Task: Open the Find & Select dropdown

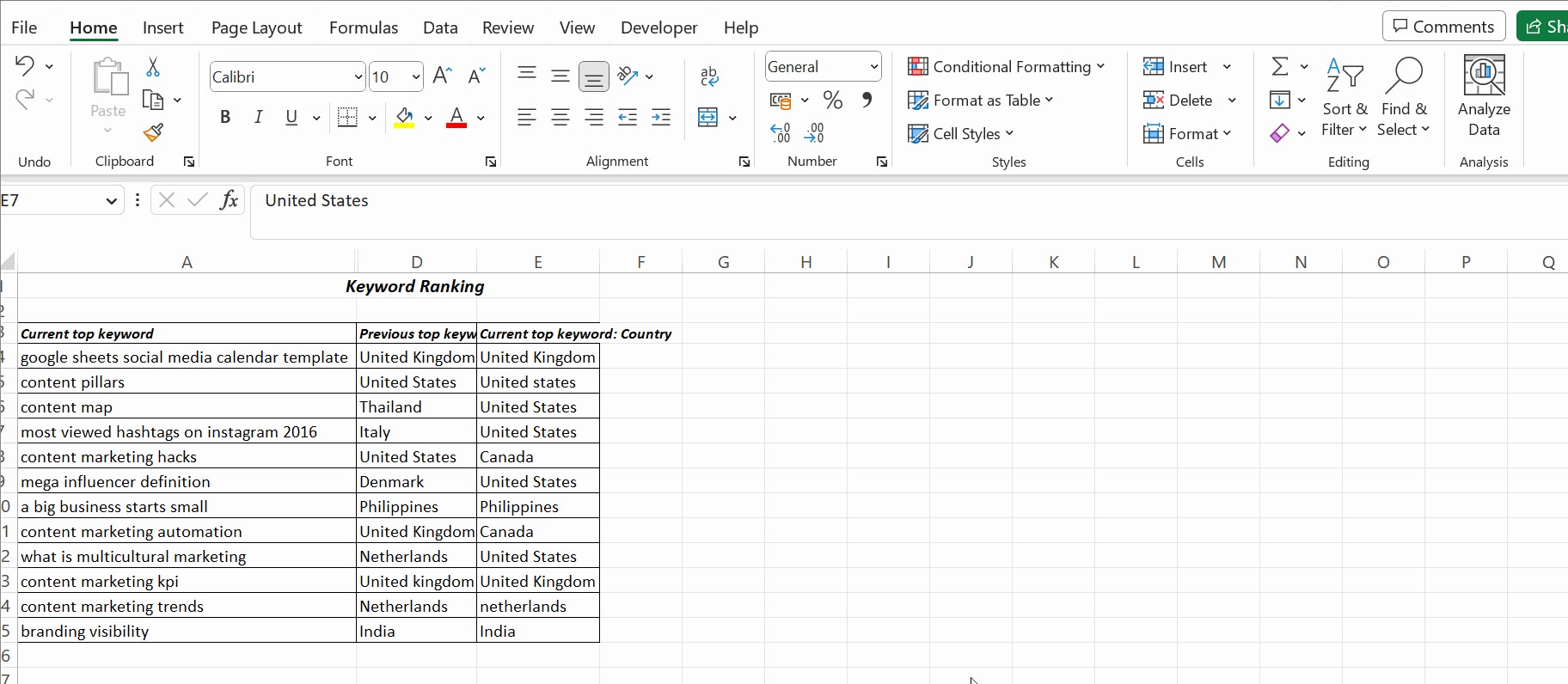Action: (1404, 98)
